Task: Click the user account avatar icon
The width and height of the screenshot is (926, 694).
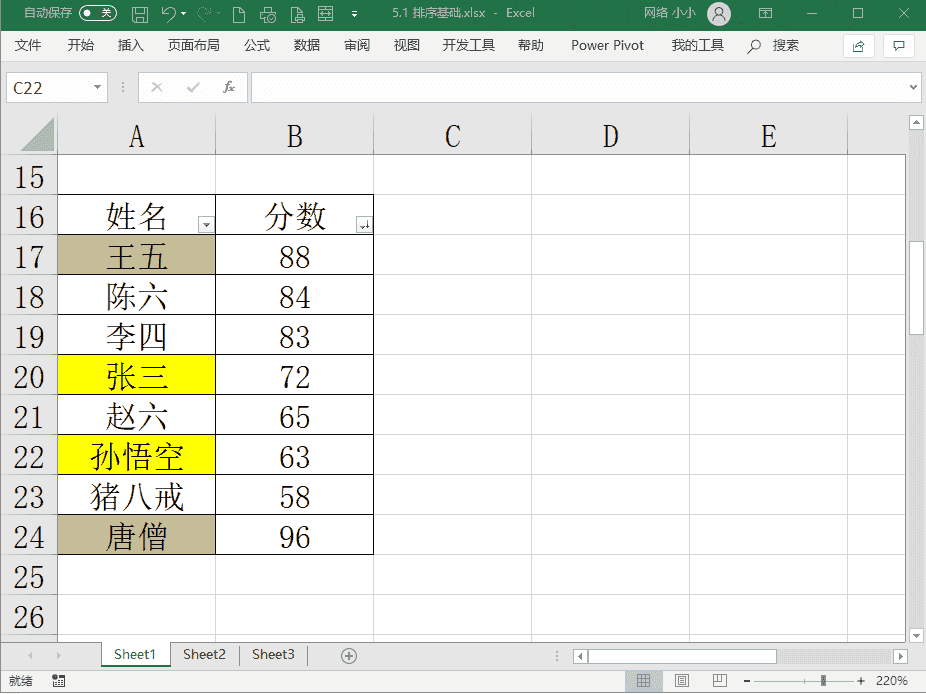Action: pos(719,14)
